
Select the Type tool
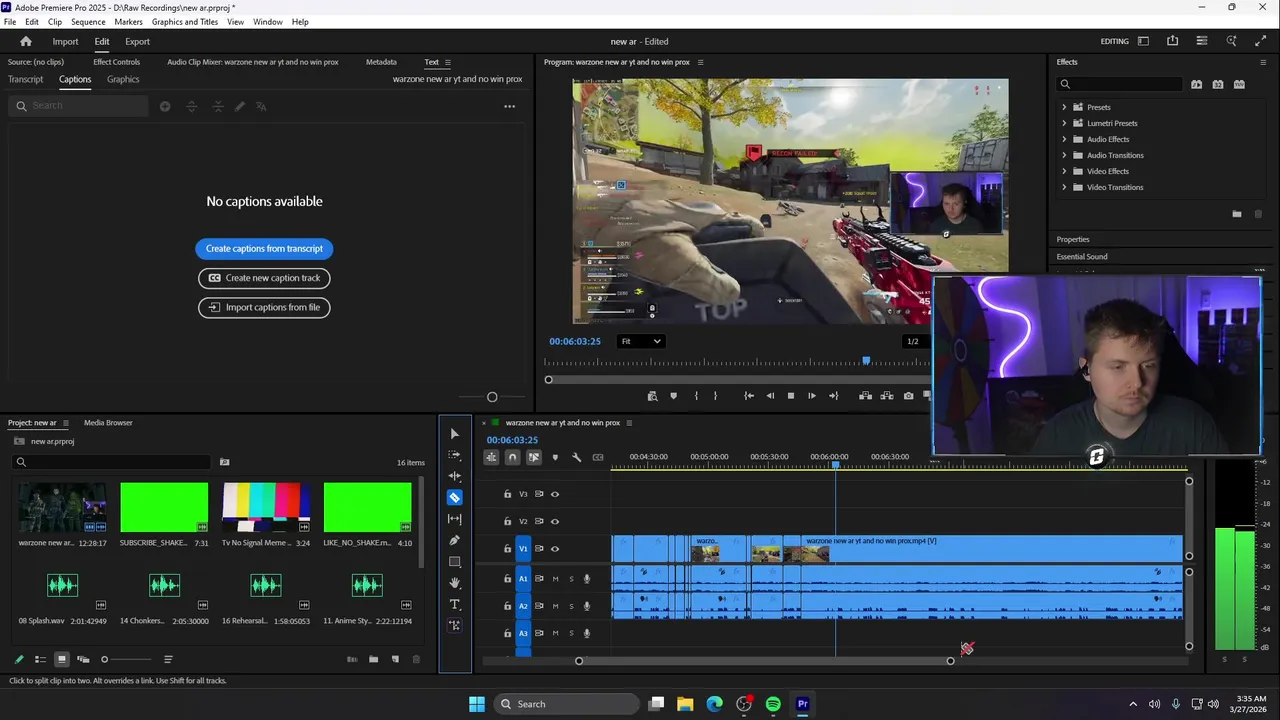(x=455, y=604)
